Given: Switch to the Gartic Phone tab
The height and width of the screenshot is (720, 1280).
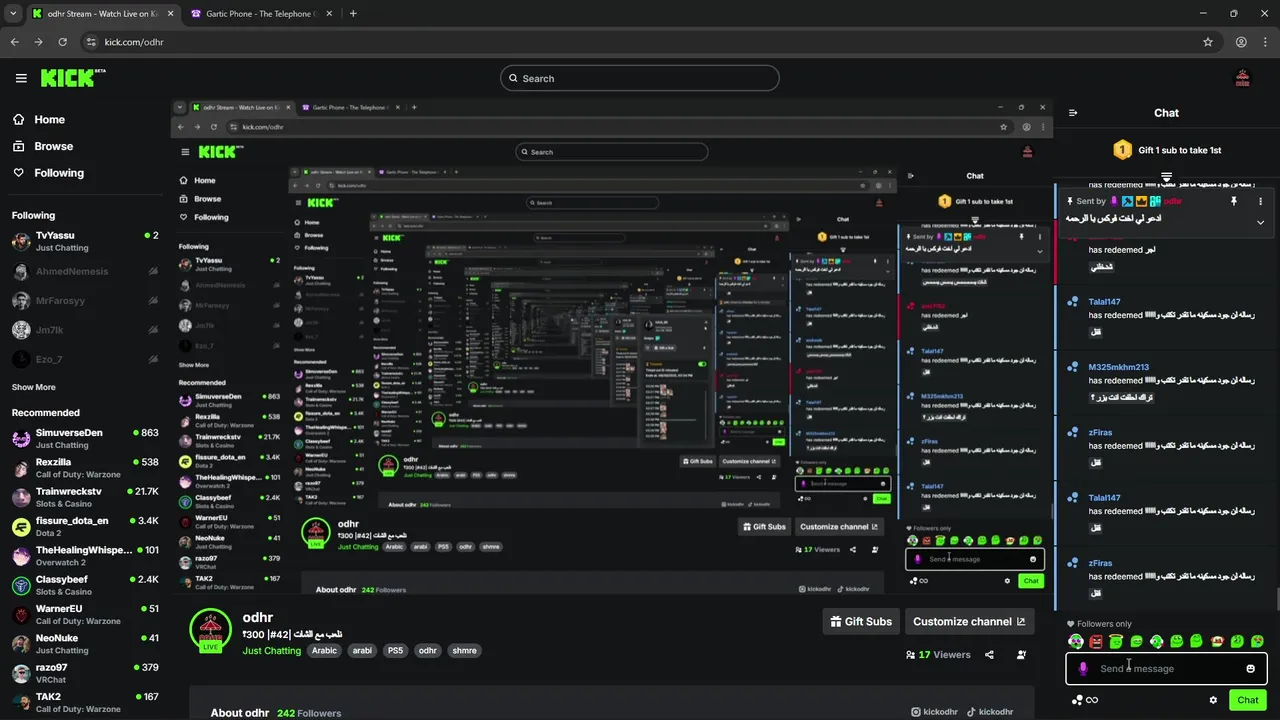Looking at the screenshot, I should (x=262, y=14).
